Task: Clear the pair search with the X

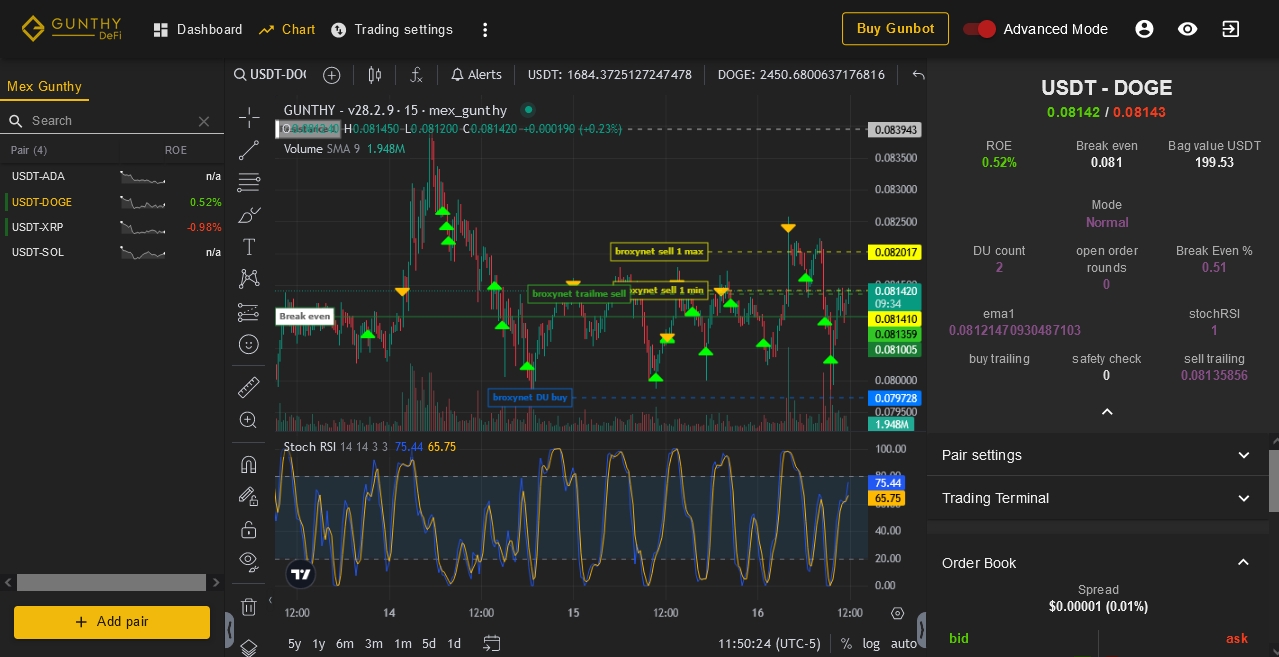Action: (204, 121)
